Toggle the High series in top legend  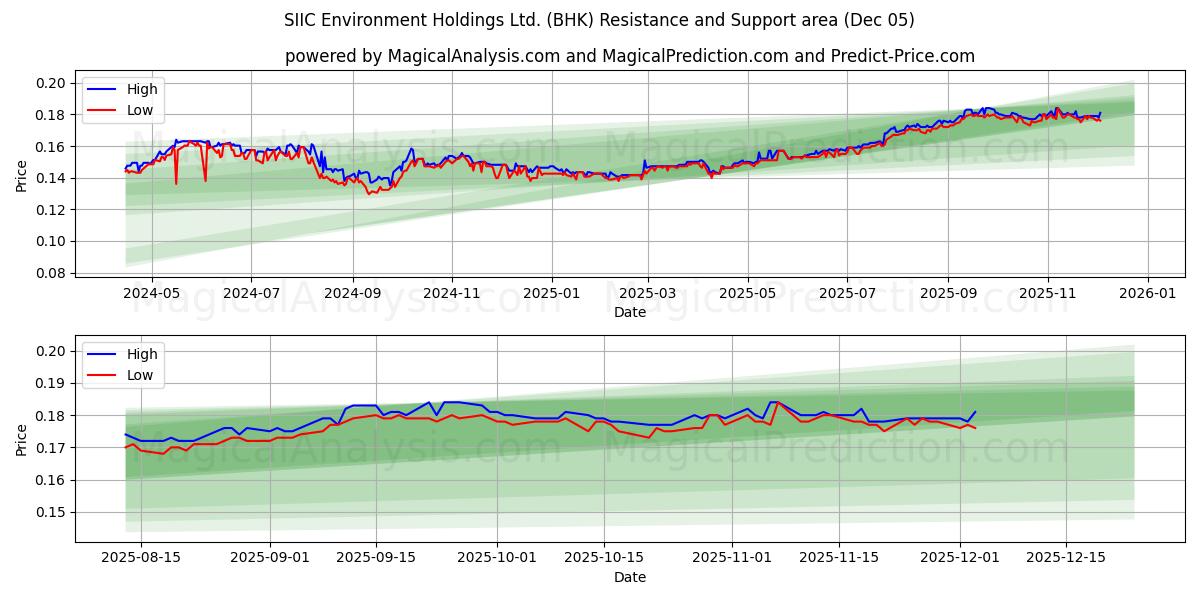[142, 89]
